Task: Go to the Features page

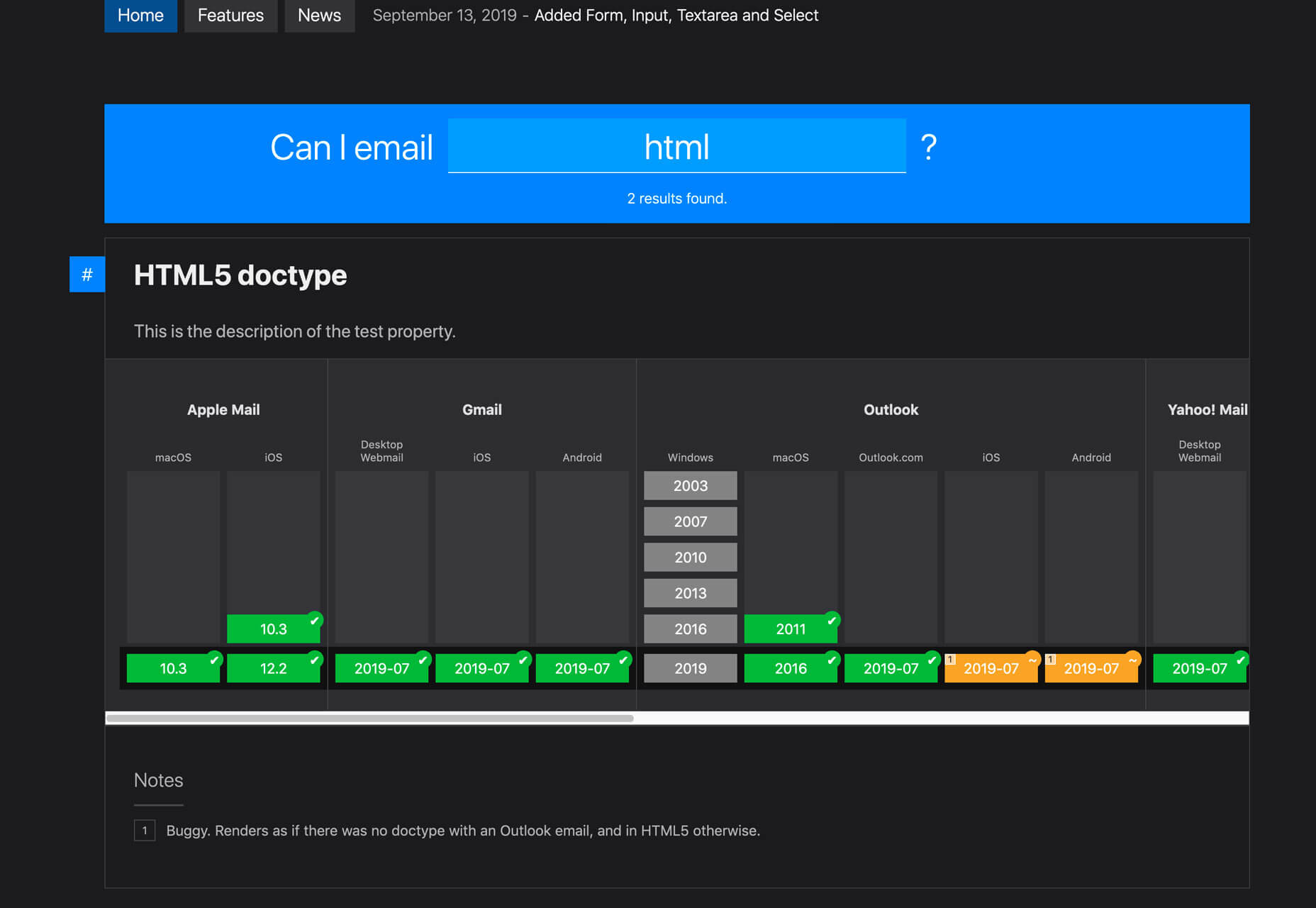Action: tap(230, 16)
